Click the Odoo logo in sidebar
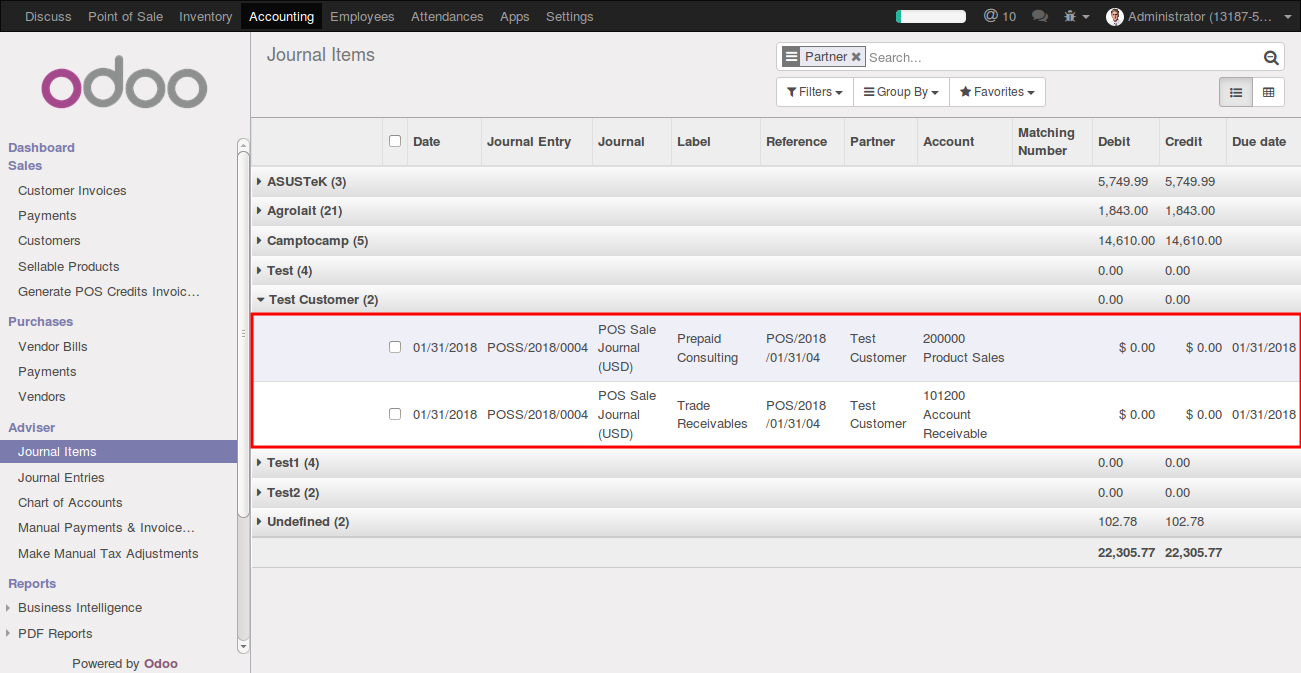Image resolution: width=1301 pixels, height=673 pixels. [x=123, y=83]
